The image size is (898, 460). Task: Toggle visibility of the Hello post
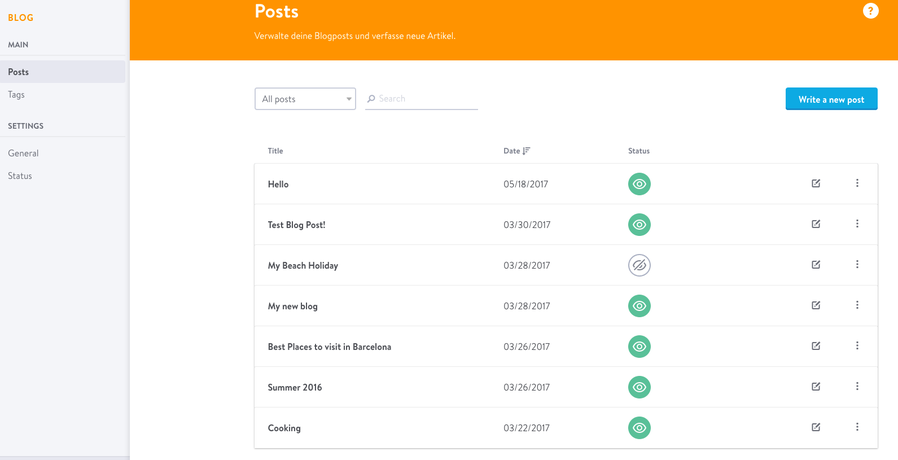coord(639,184)
